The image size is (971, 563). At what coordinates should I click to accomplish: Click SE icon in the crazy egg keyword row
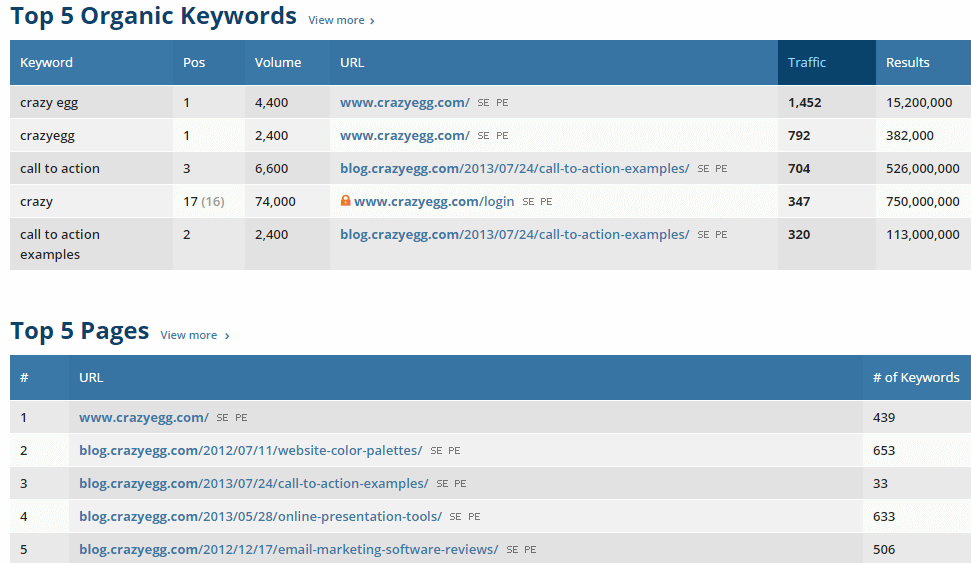click(x=483, y=103)
